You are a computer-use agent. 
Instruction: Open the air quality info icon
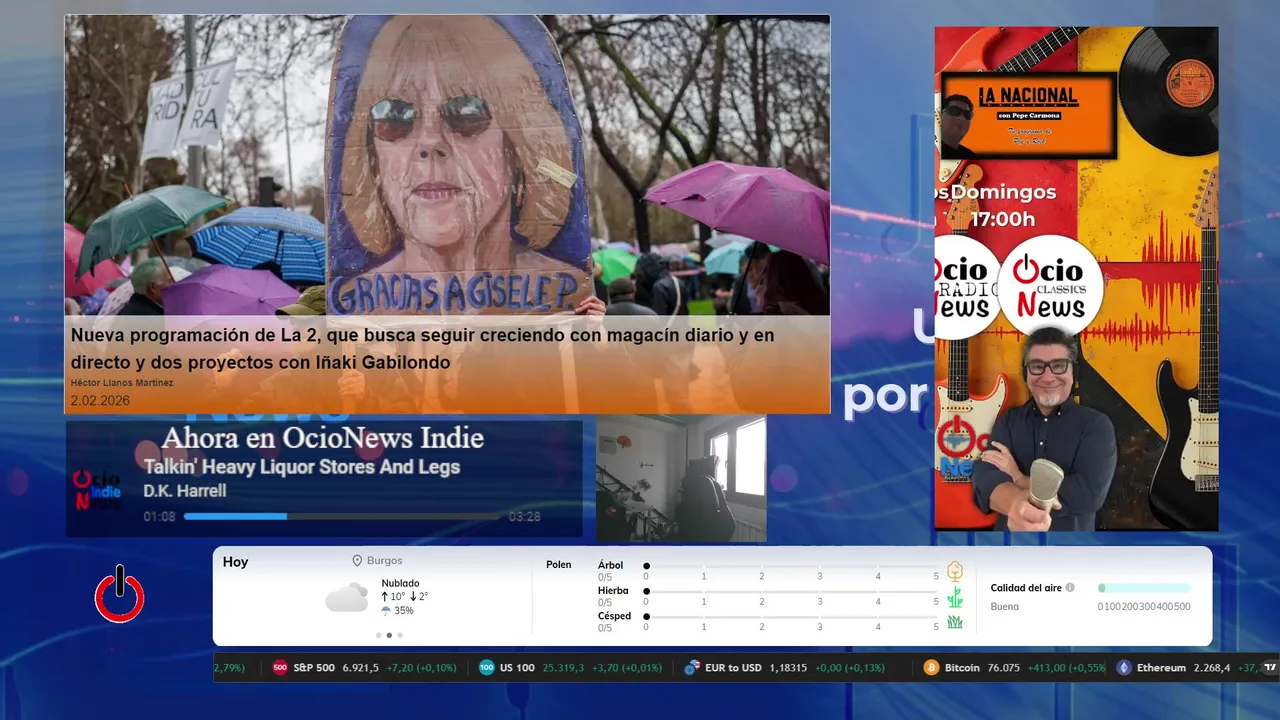[x=1070, y=588]
